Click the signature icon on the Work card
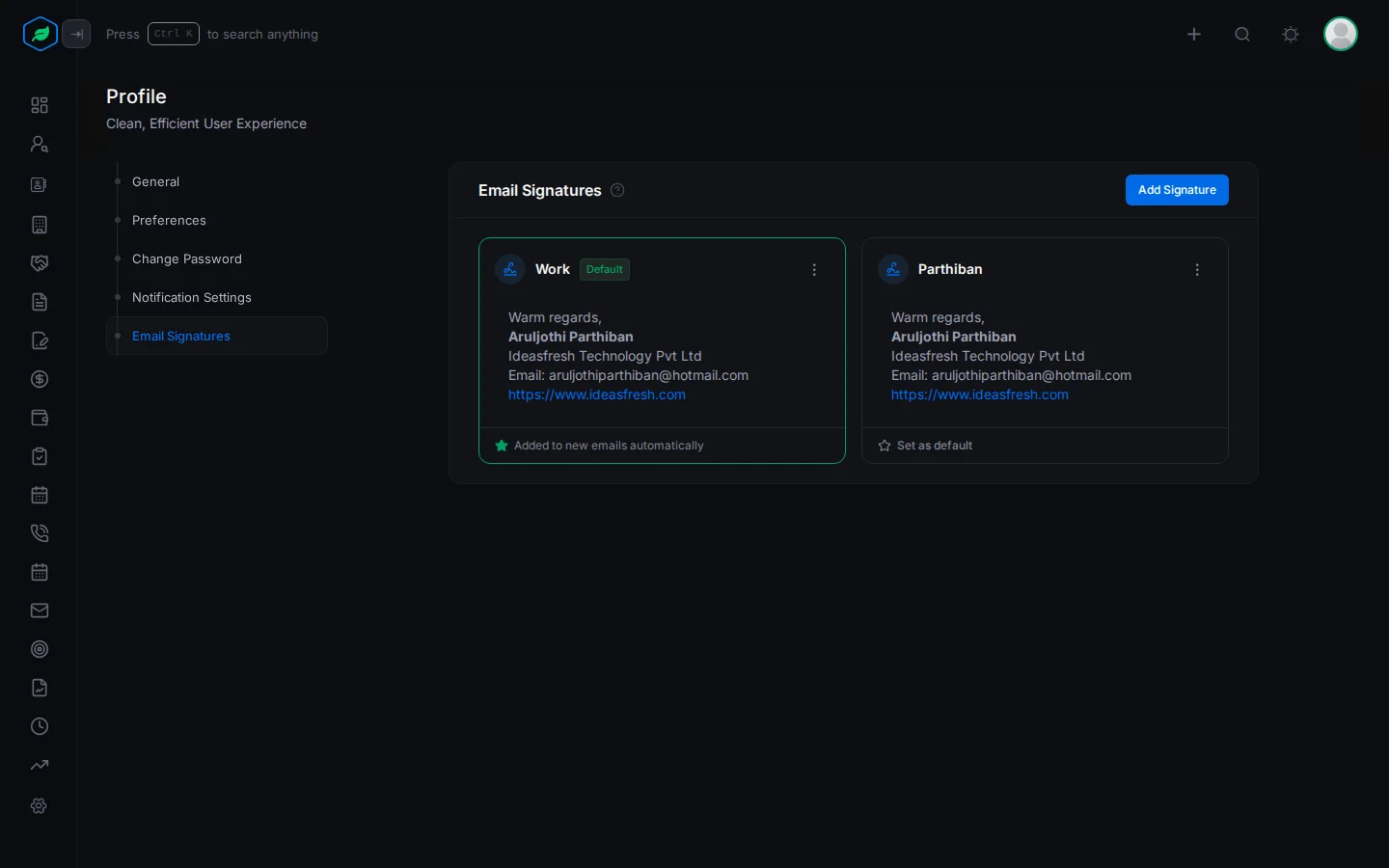The image size is (1389, 868). 510,269
